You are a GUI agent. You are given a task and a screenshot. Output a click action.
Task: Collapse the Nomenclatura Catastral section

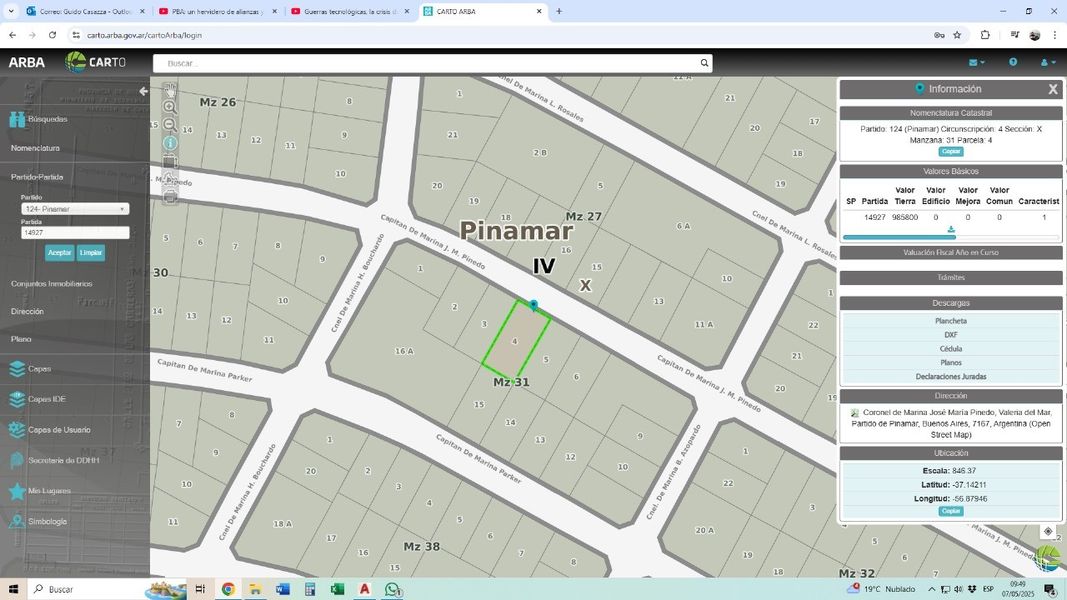[951, 113]
